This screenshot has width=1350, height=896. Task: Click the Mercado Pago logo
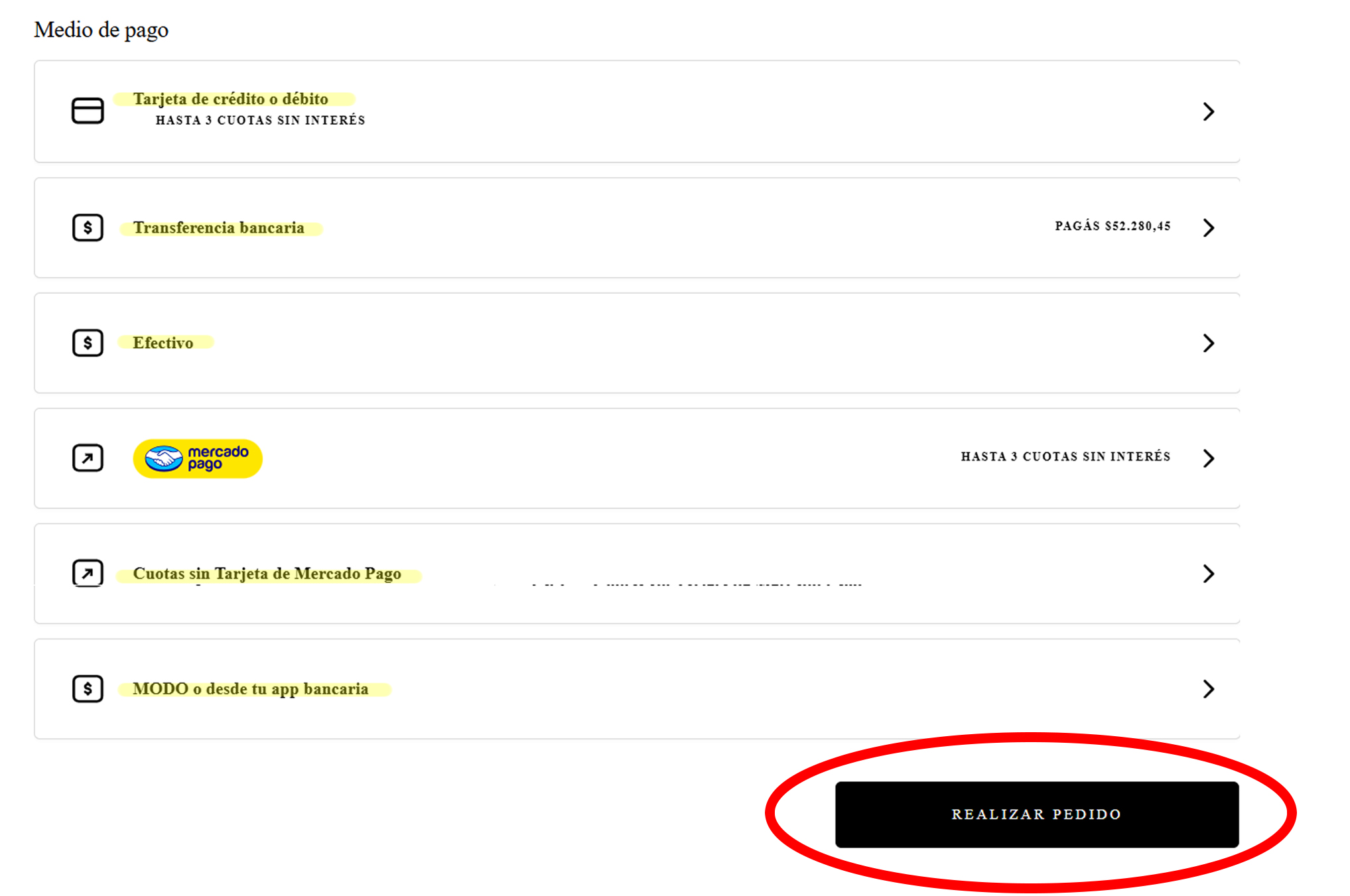coord(198,458)
